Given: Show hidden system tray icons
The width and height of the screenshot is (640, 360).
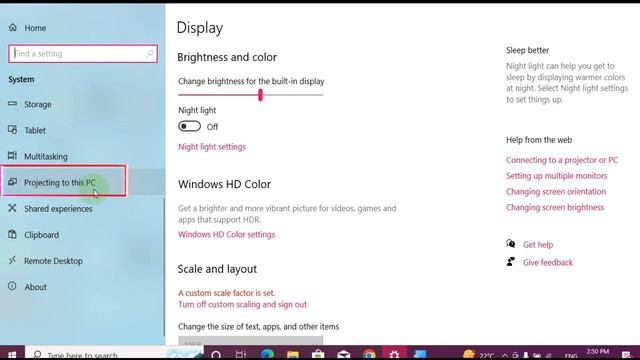Looking at the screenshot, I should (x=504, y=355).
